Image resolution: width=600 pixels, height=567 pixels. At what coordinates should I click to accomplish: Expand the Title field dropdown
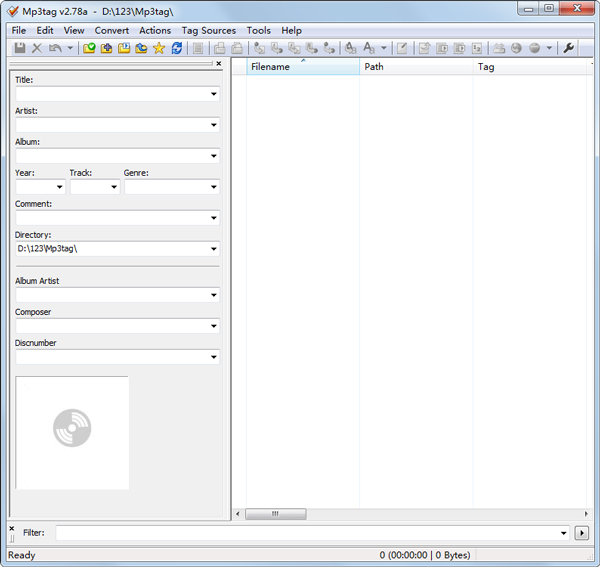(x=214, y=94)
